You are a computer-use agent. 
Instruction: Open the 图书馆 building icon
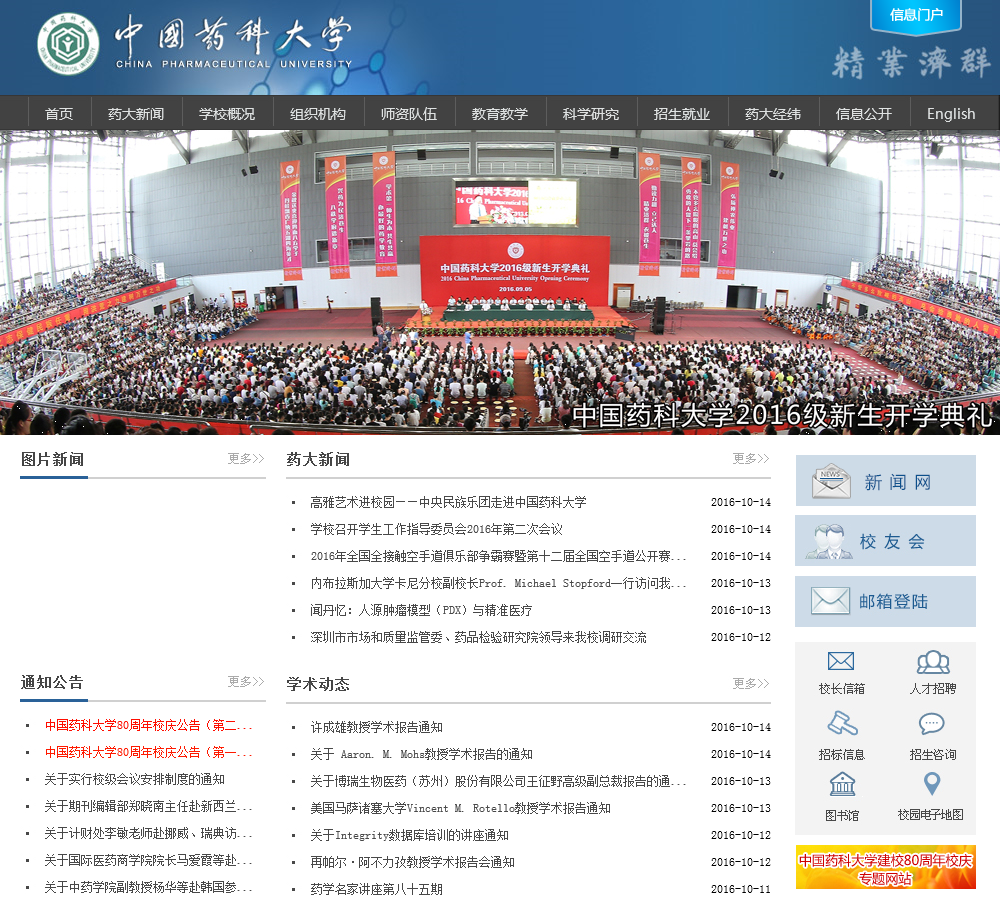point(842,784)
